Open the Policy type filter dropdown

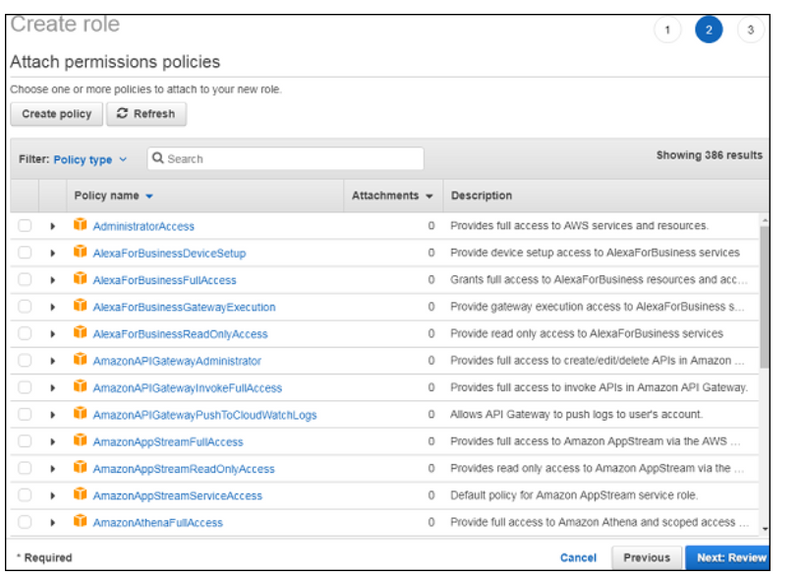tap(90, 160)
